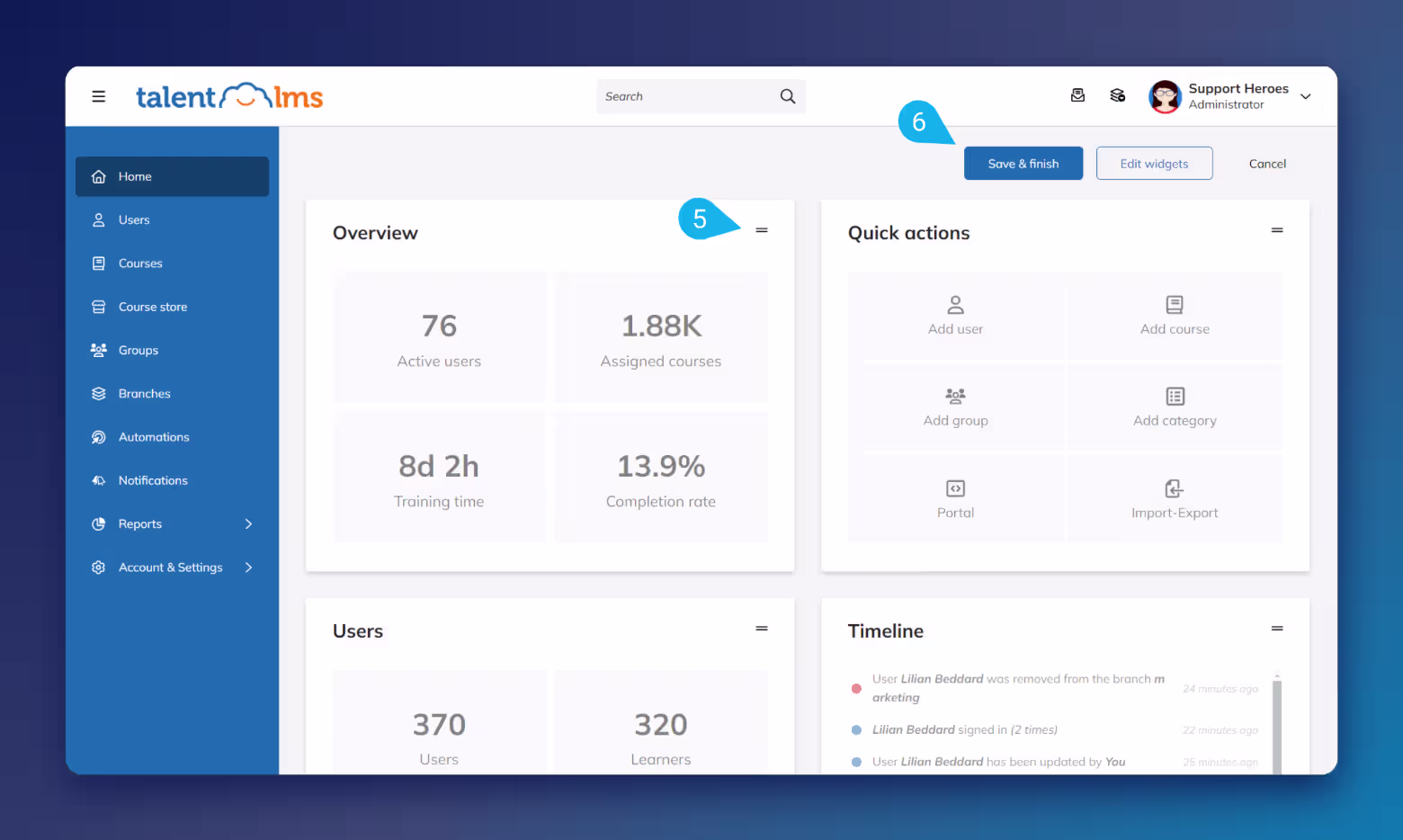Screen dimensions: 1403x840
Task: Open Branches in the sidebar
Action: coord(172,394)
